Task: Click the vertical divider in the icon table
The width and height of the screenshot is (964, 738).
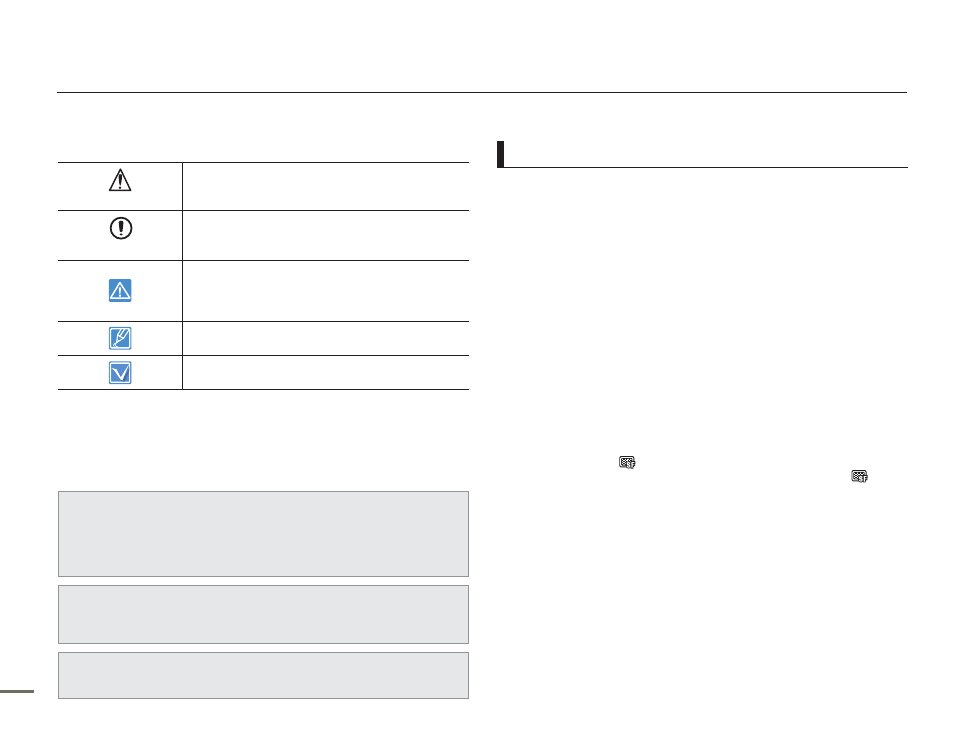Action: [x=183, y=275]
